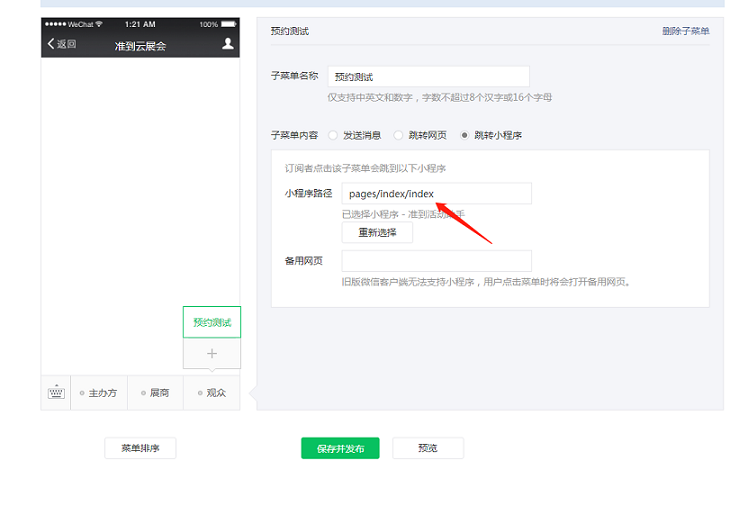Click the 子菜单内容 label
This screenshot has width=730, height=515.
coord(294,135)
